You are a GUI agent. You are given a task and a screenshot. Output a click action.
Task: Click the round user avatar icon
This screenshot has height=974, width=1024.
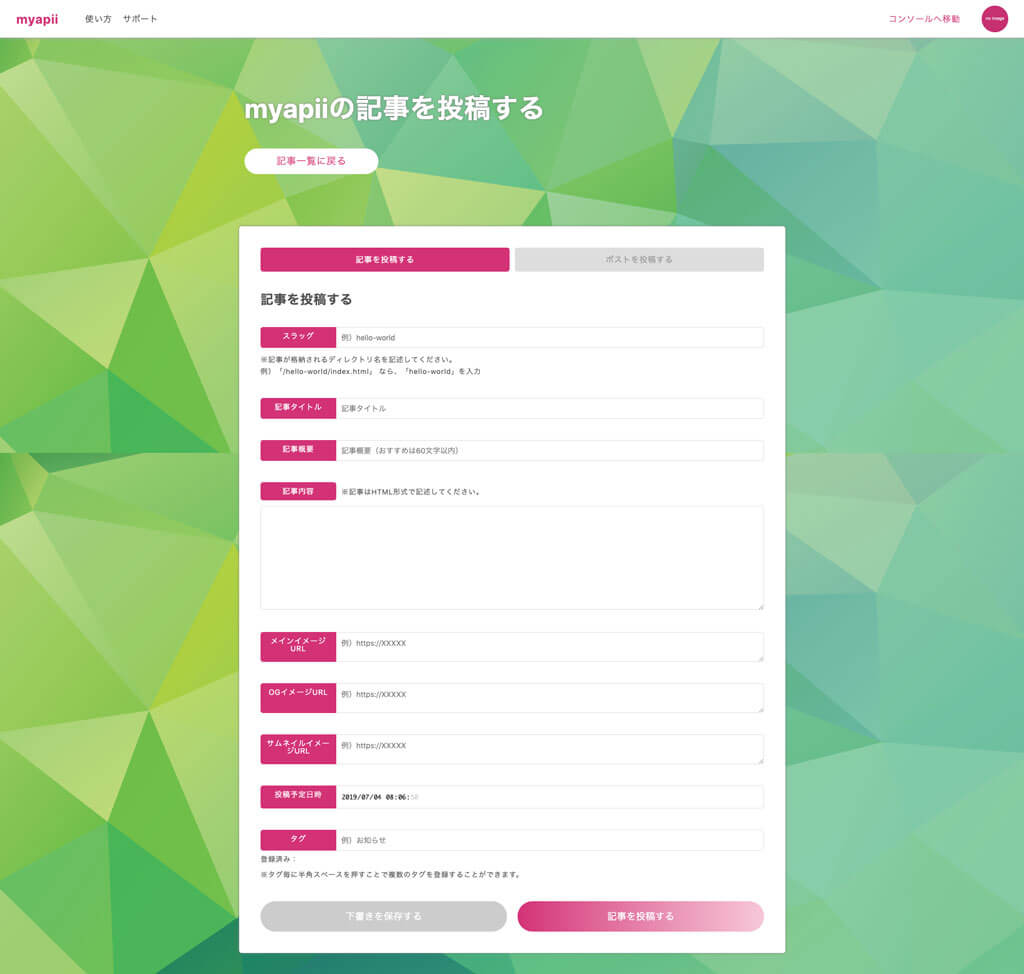point(994,19)
